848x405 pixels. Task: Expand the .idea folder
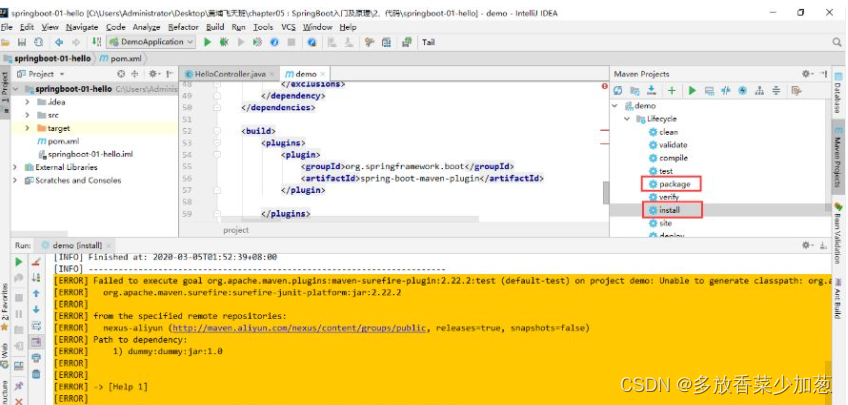point(27,102)
